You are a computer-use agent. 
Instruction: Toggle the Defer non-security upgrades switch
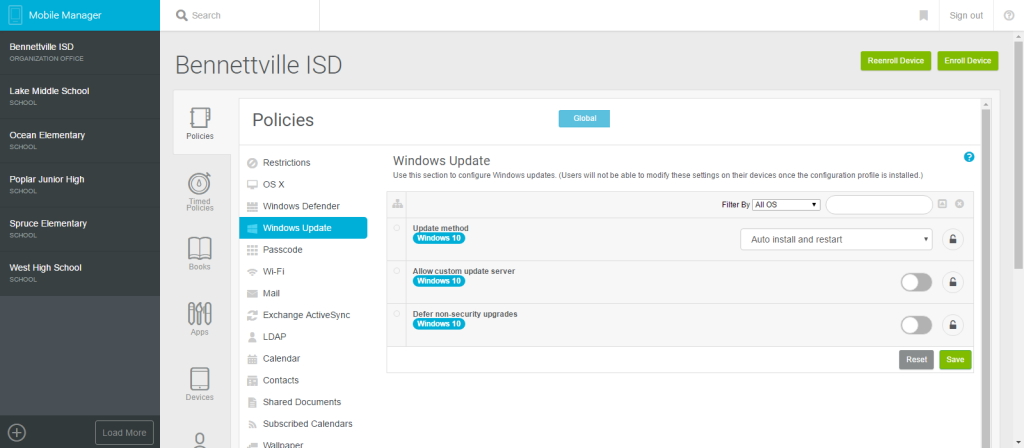[916, 325]
